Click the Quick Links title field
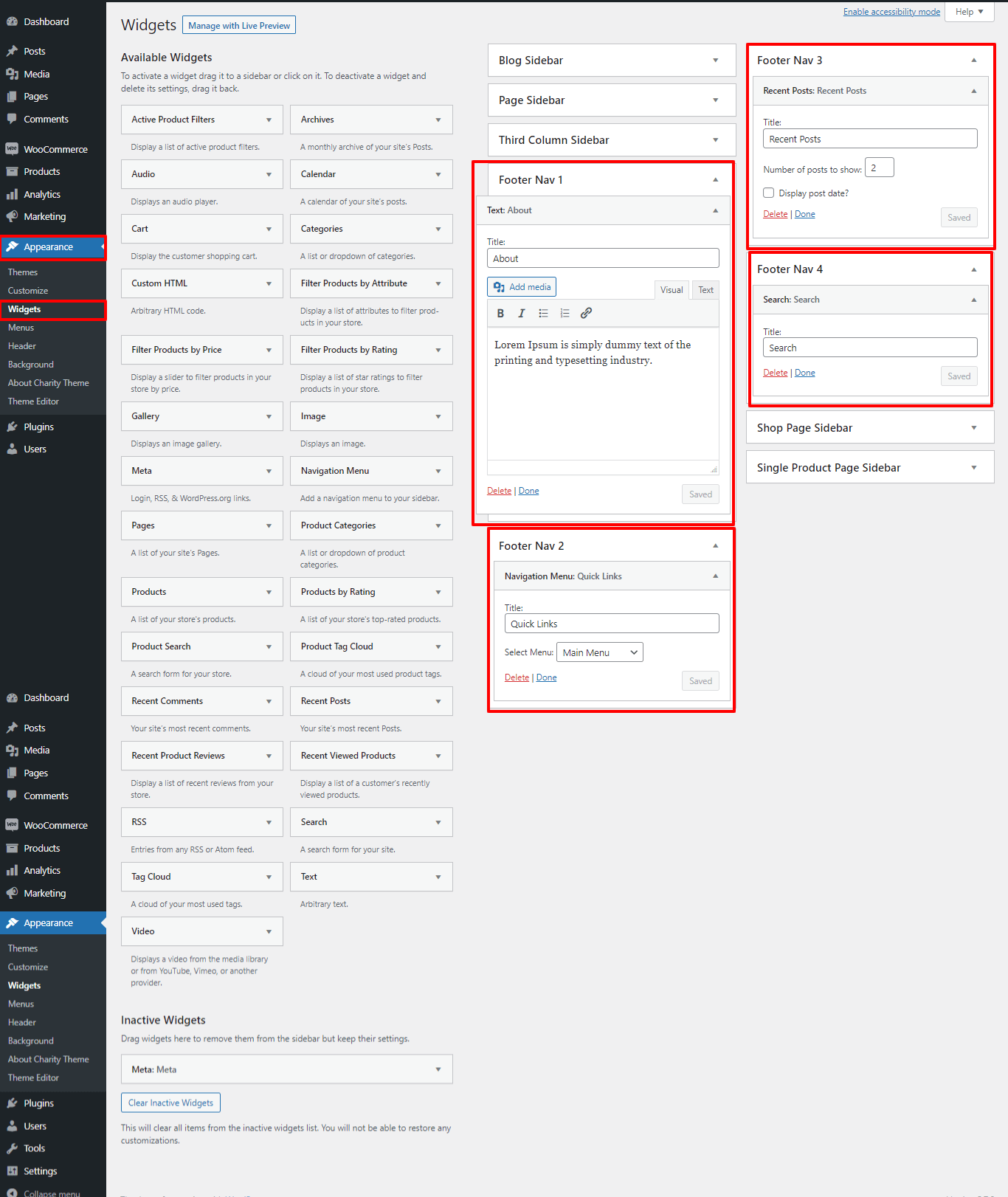1008x1197 pixels. [611, 624]
